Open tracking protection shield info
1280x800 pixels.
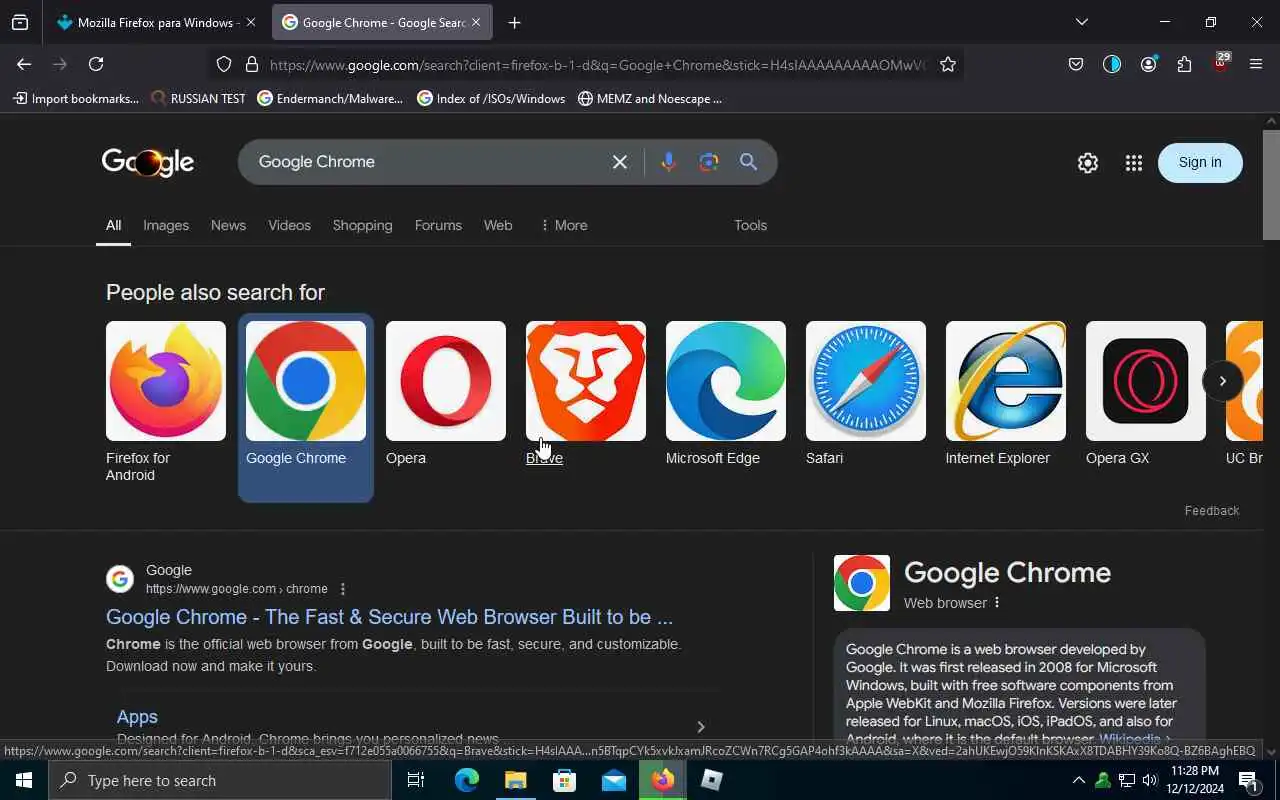(224, 64)
